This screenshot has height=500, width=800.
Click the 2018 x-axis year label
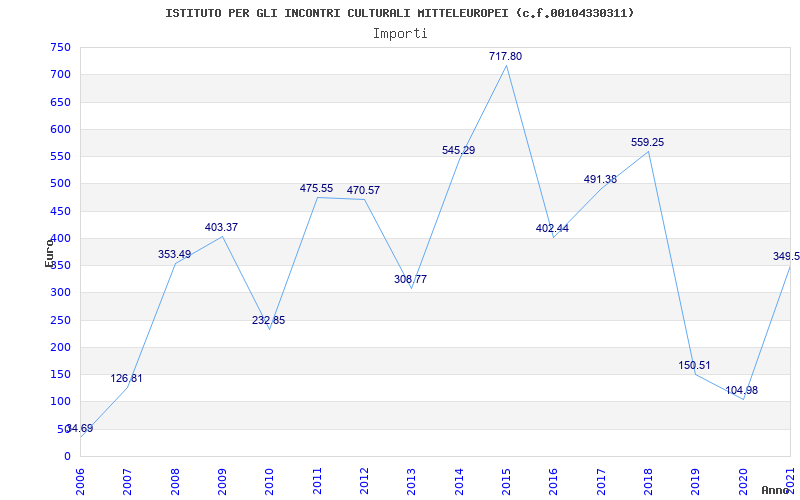[648, 481]
